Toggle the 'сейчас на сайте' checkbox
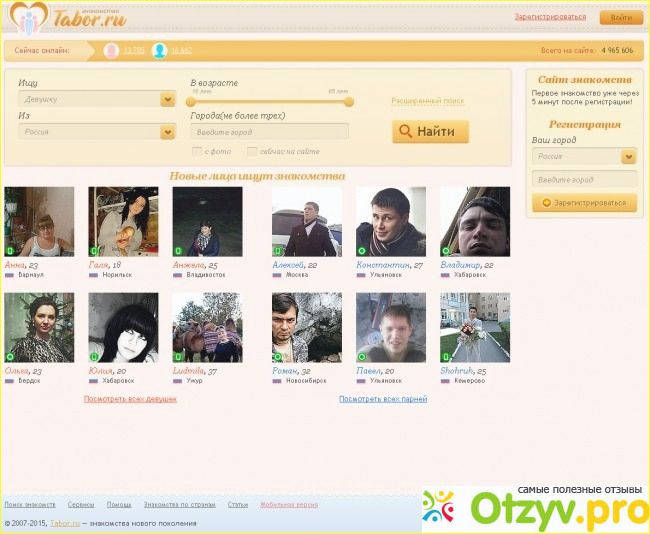Screen dimensions: 650x534 [x=252, y=151]
